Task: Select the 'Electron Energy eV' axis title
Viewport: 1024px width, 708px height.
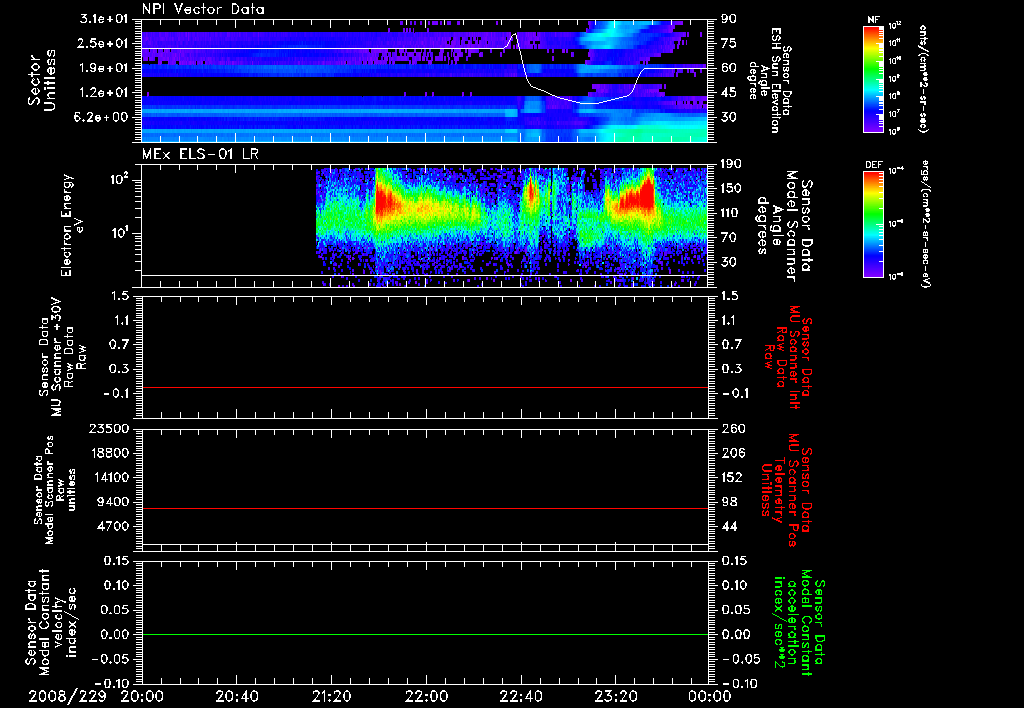Action: [x=73, y=225]
